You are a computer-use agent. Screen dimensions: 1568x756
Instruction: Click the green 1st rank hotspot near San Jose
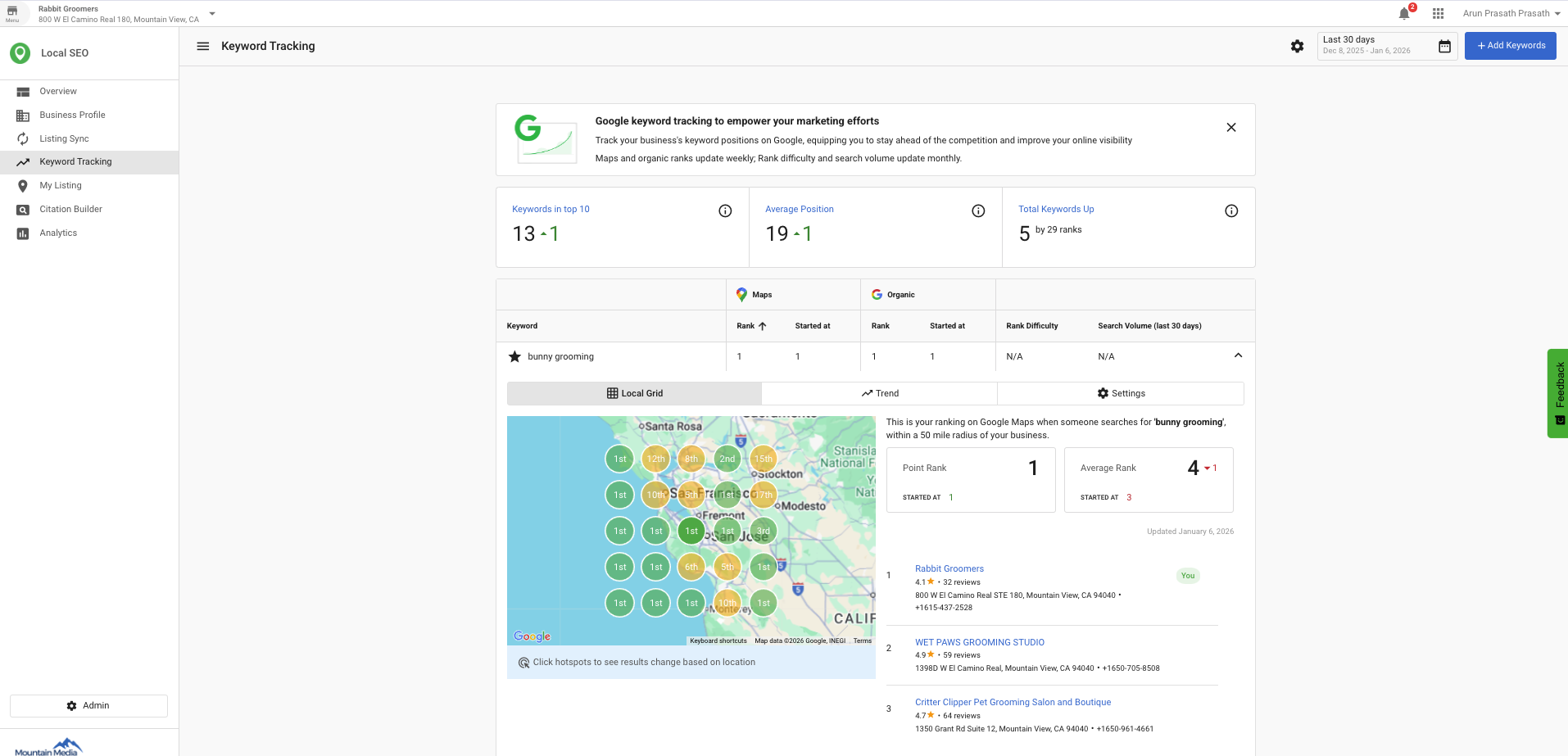click(691, 531)
